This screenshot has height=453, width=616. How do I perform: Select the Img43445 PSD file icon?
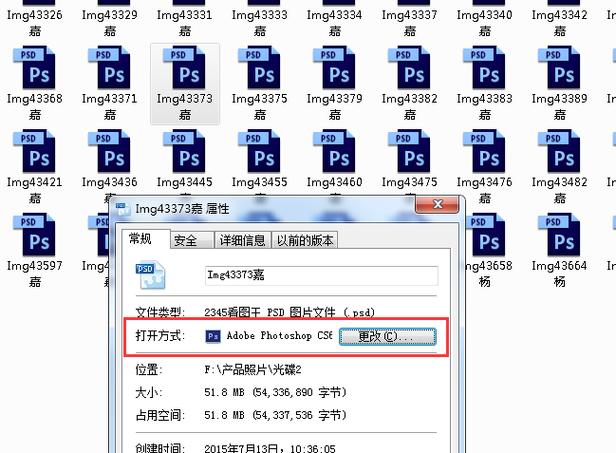(x=185, y=151)
